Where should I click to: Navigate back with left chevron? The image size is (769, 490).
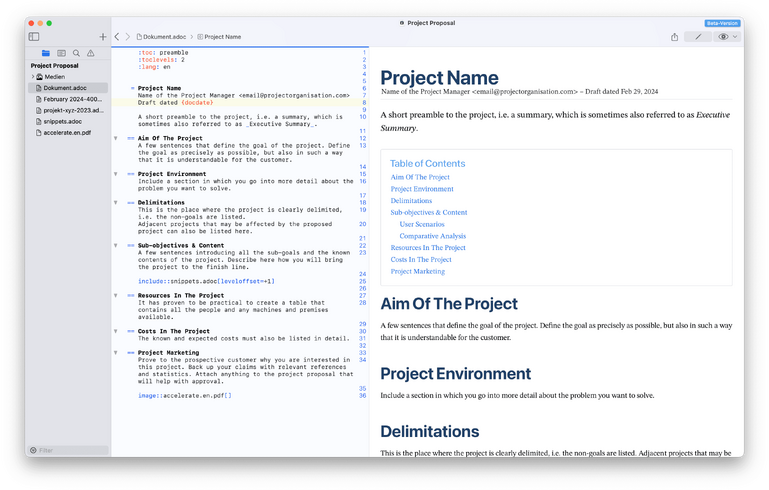[x=117, y=37]
